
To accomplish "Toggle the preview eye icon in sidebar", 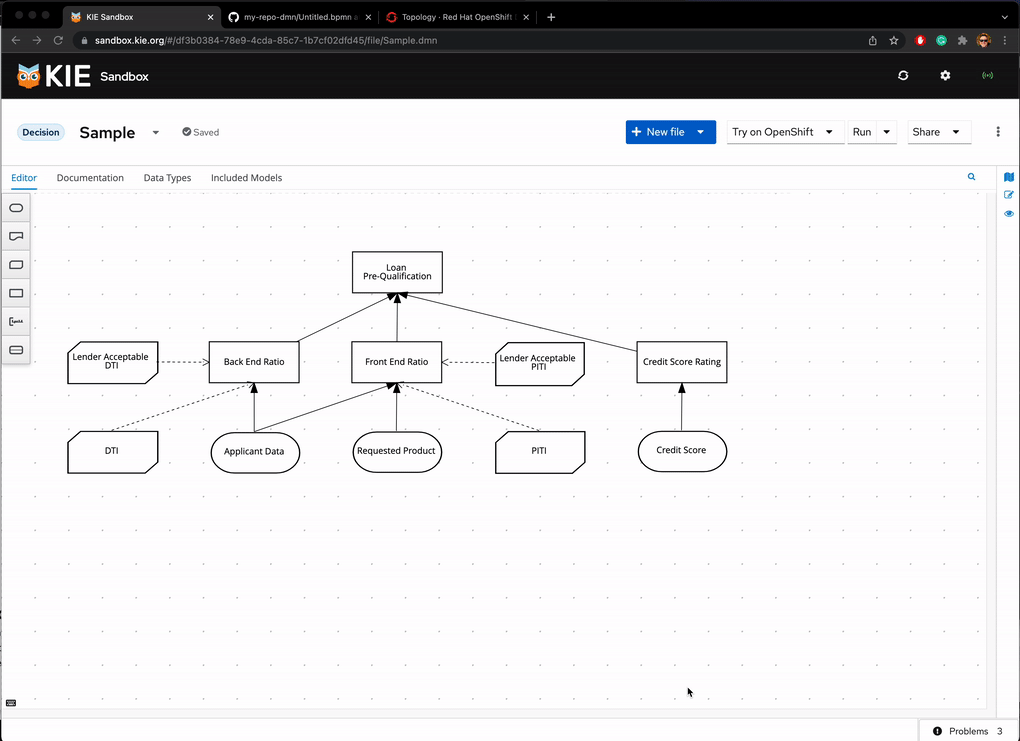I will coord(1009,214).
